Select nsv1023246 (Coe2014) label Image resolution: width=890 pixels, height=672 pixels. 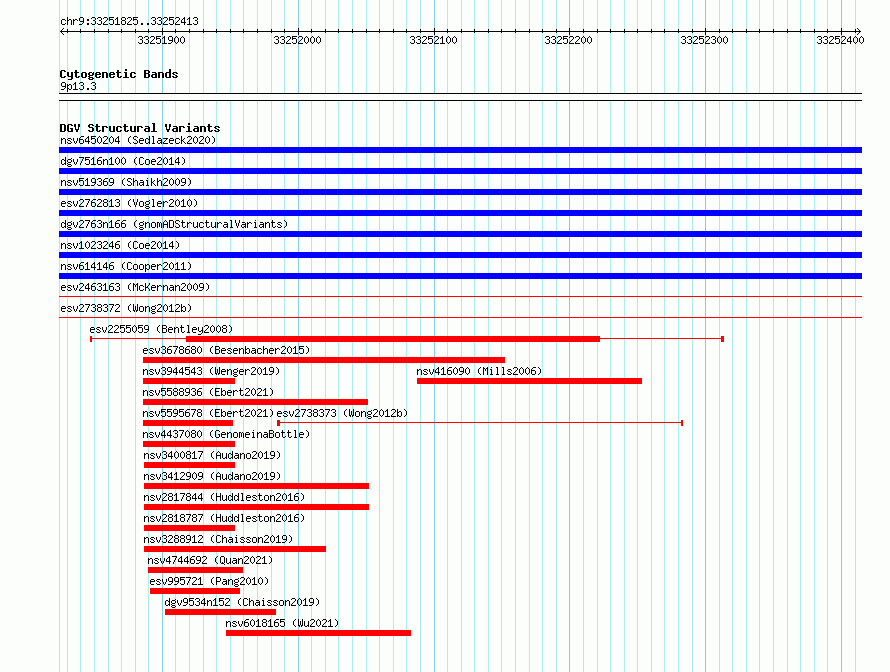click(120, 245)
